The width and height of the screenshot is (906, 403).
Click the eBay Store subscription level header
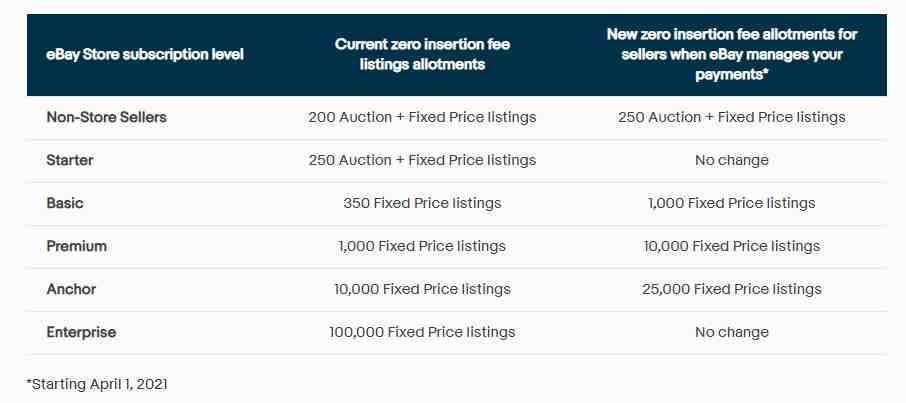coord(145,54)
